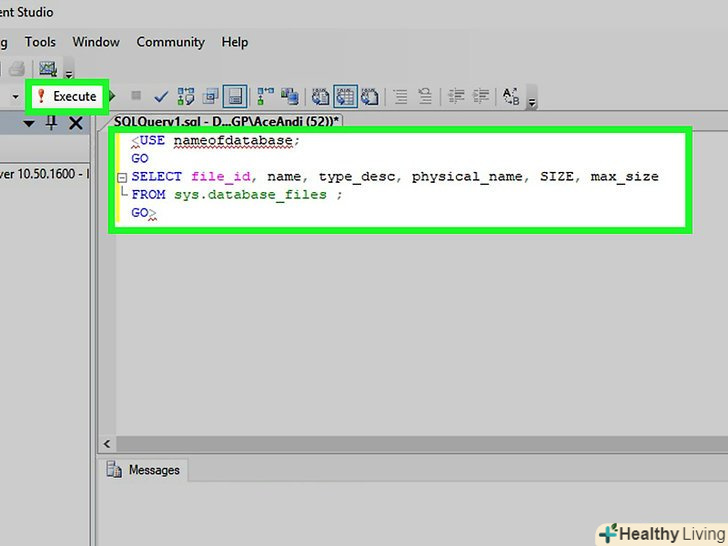Click the Decrease Indent icon
The width and height of the screenshot is (728, 546).
pyautogui.click(x=456, y=96)
